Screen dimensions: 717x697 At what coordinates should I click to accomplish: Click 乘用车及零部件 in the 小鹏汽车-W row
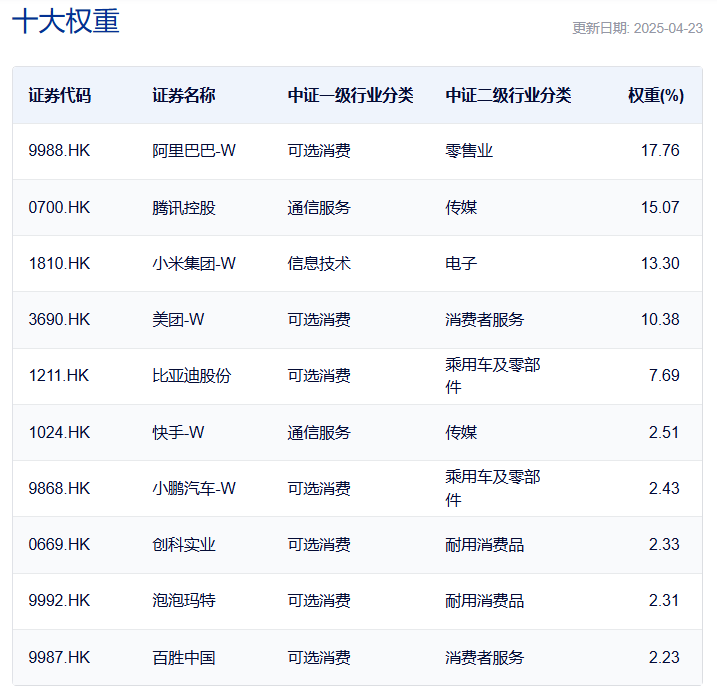tap(492, 488)
